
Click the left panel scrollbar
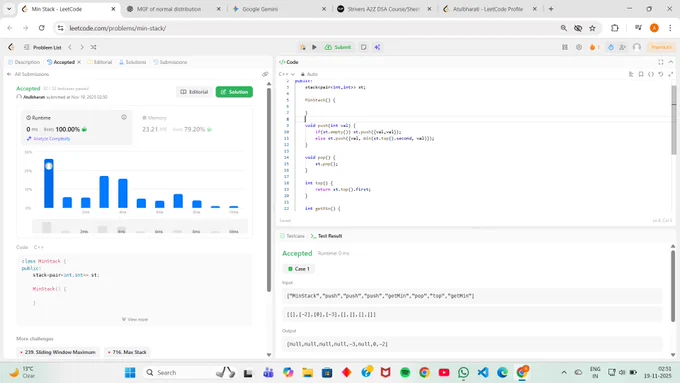[268, 190]
